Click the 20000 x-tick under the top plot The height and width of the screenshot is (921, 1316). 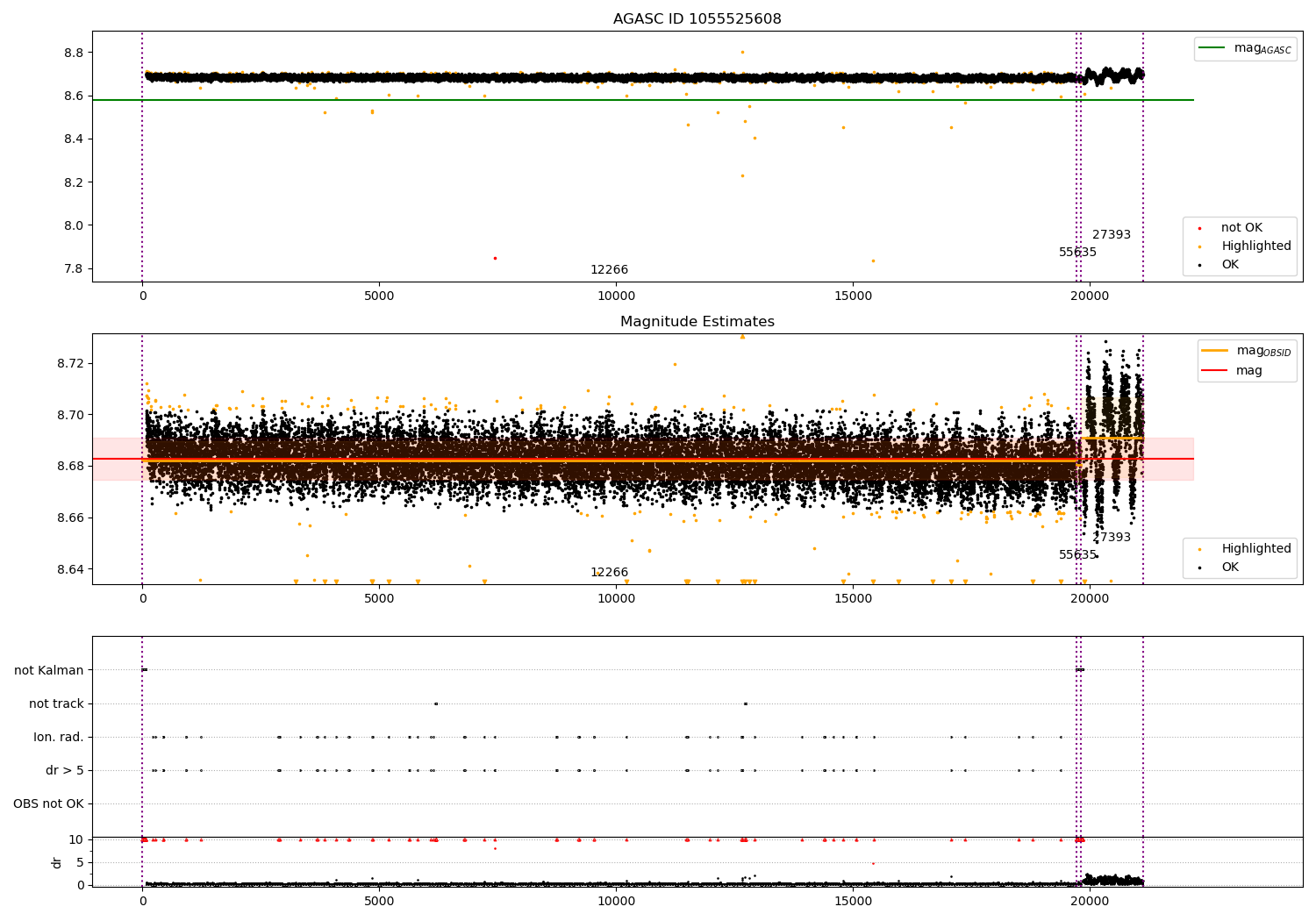pos(1090,296)
